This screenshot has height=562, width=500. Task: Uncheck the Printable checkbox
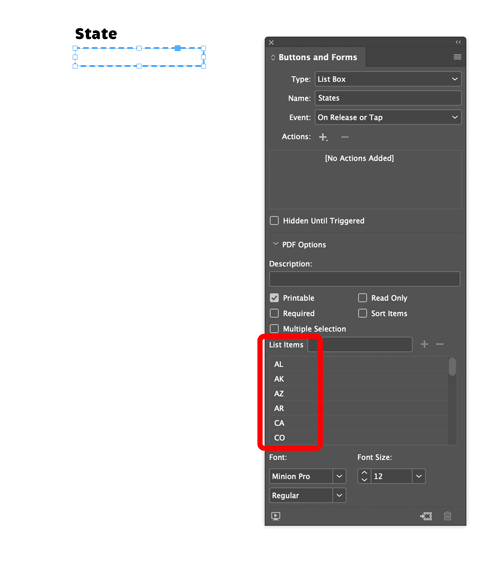click(274, 298)
